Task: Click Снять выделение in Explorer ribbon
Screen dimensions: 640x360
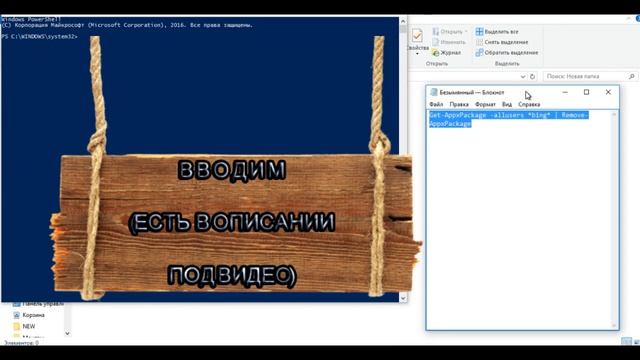Action: 502,42
